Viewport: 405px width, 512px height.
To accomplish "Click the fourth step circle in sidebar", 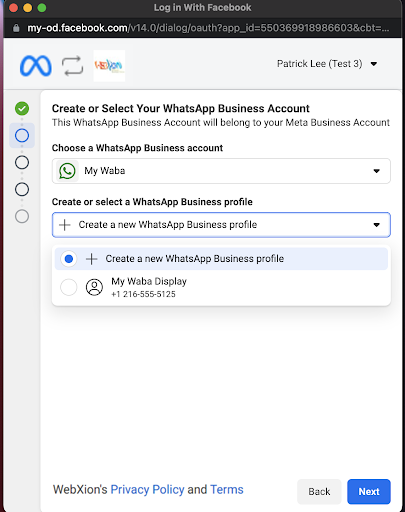I will [22, 189].
